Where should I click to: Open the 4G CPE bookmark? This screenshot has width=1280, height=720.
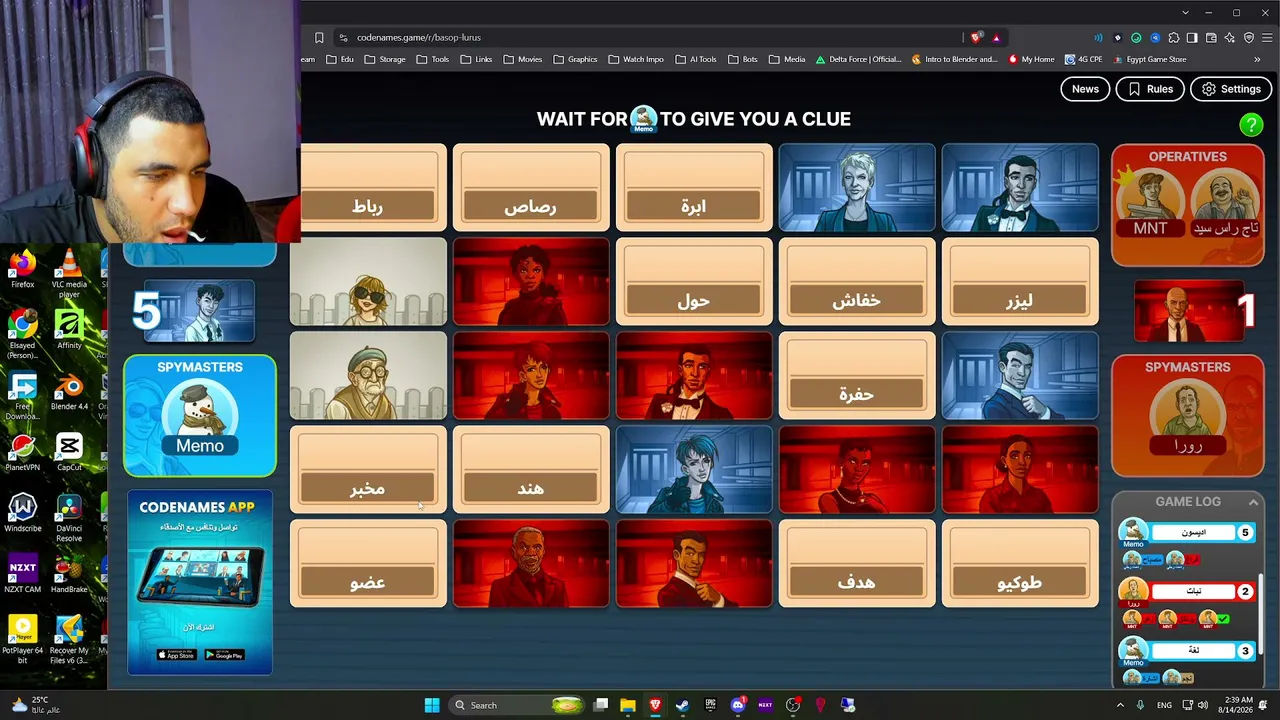[1083, 59]
